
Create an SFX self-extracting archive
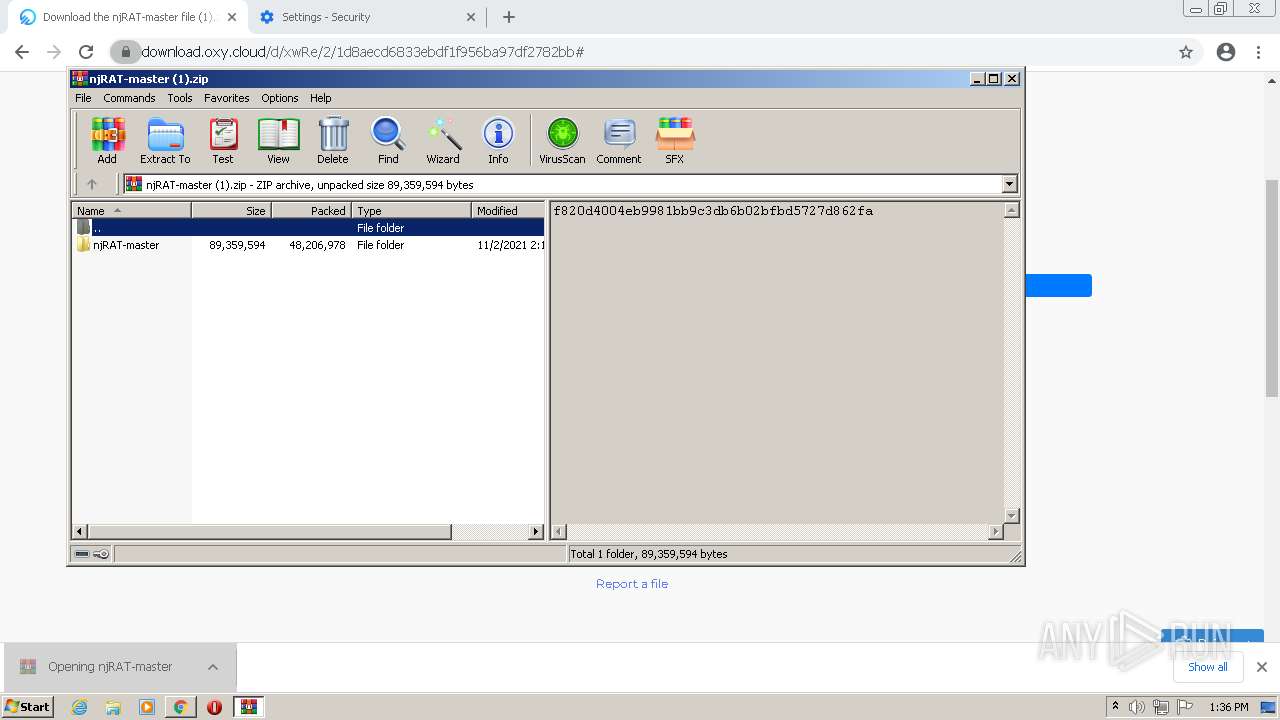point(675,140)
